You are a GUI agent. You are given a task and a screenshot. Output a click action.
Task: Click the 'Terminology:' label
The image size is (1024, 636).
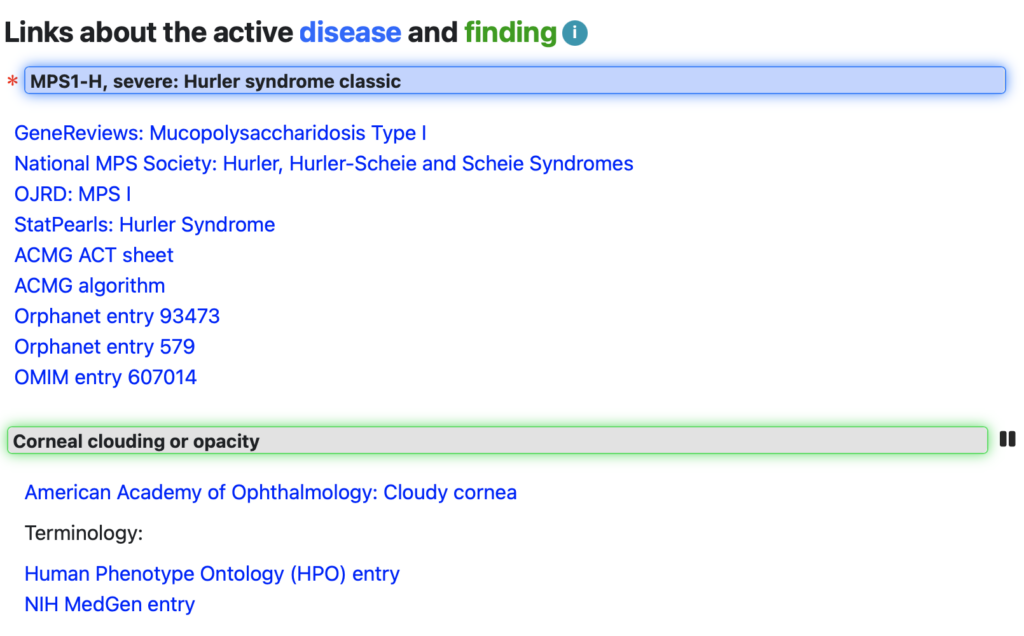(84, 533)
